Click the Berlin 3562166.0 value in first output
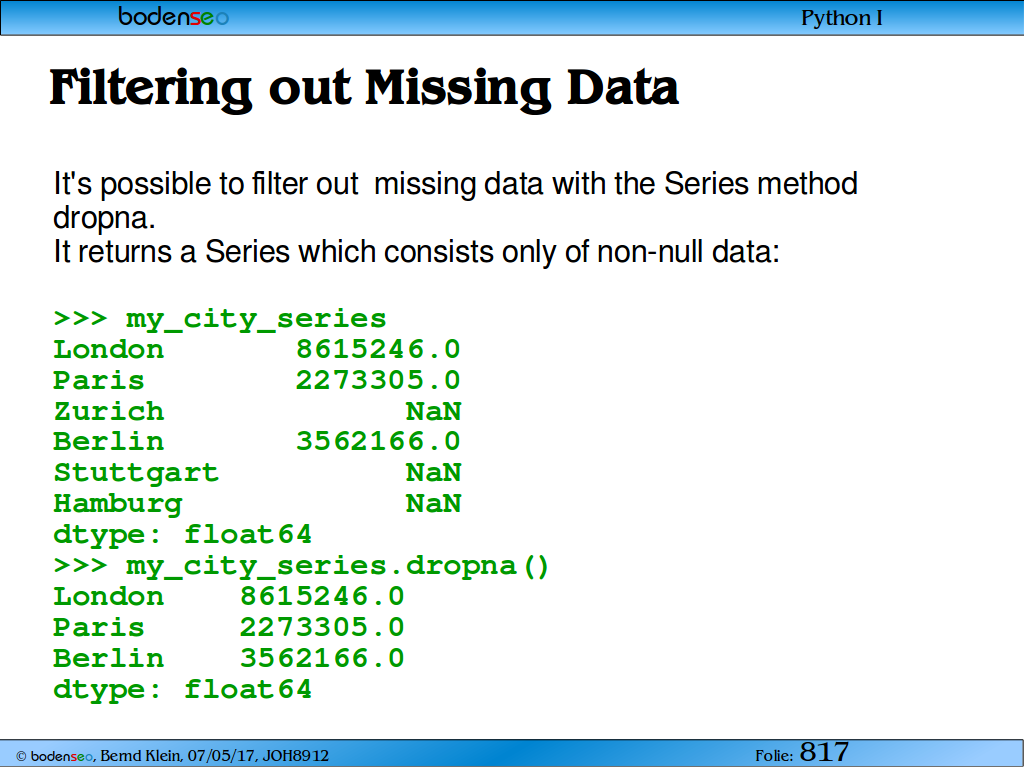Image resolution: width=1024 pixels, height=768 pixels. pos(378,441)
